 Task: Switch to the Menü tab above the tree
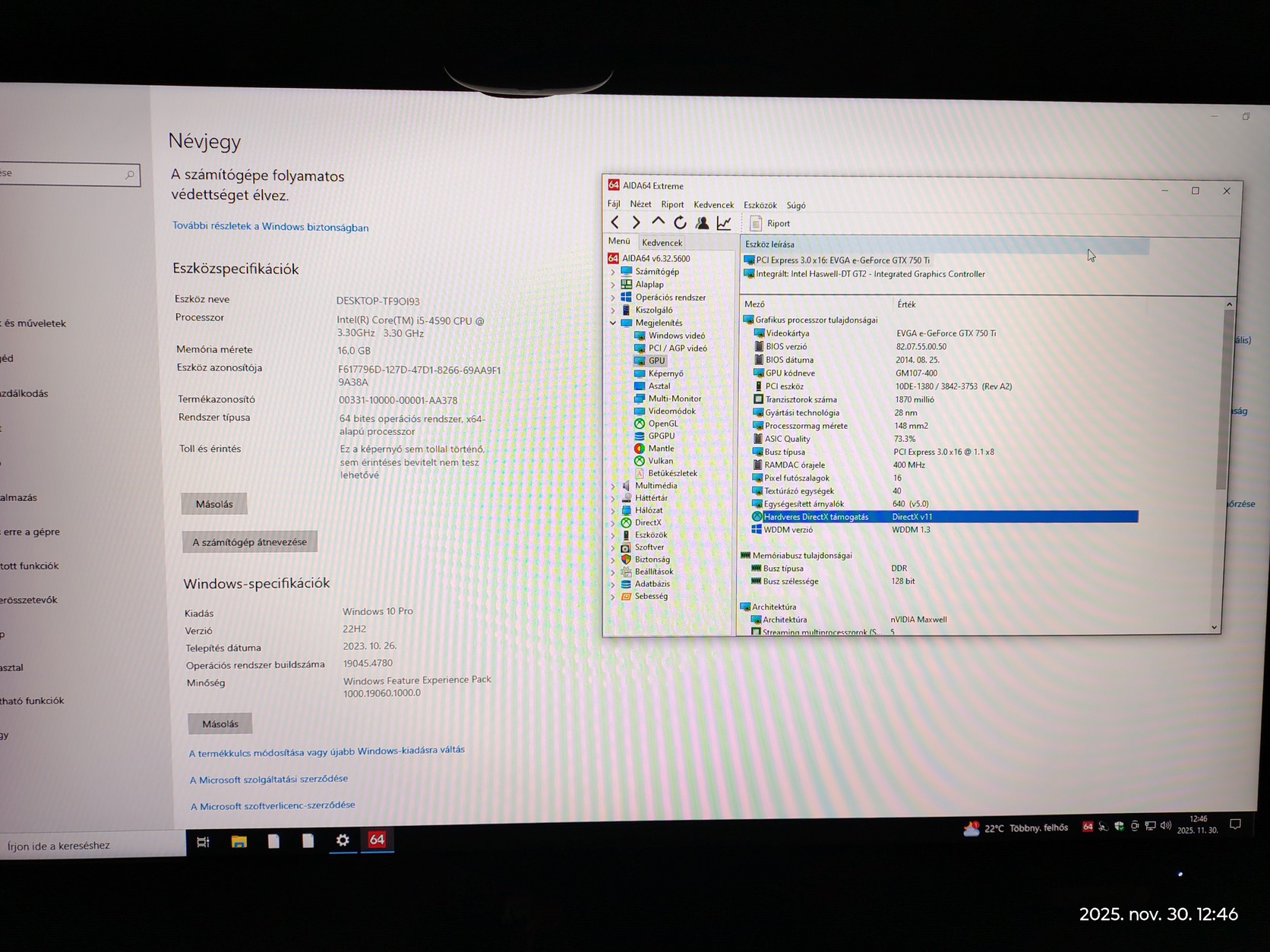tap(619, 241)
